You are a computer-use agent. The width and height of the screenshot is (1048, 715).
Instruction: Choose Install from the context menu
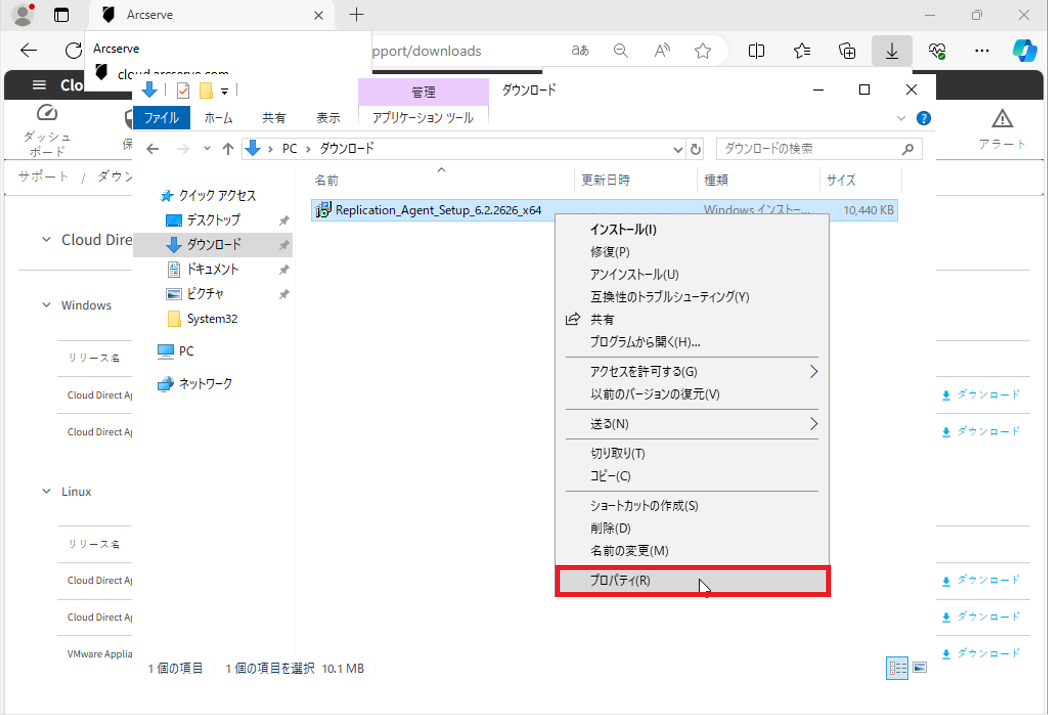[623, 229]
